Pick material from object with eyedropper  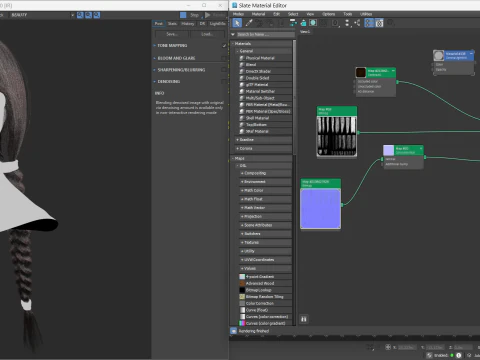coord(249,23)
